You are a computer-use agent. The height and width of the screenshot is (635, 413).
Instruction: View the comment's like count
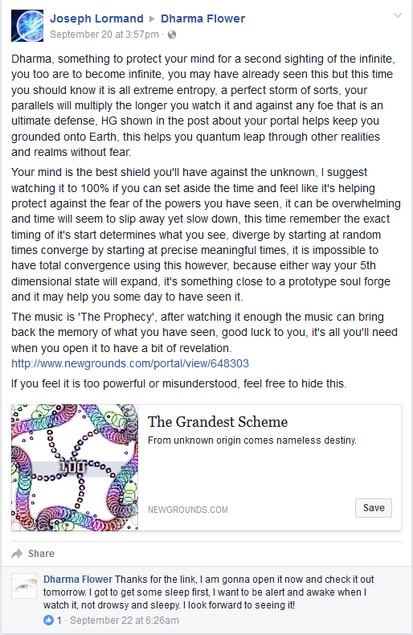(x=59, y=620)
